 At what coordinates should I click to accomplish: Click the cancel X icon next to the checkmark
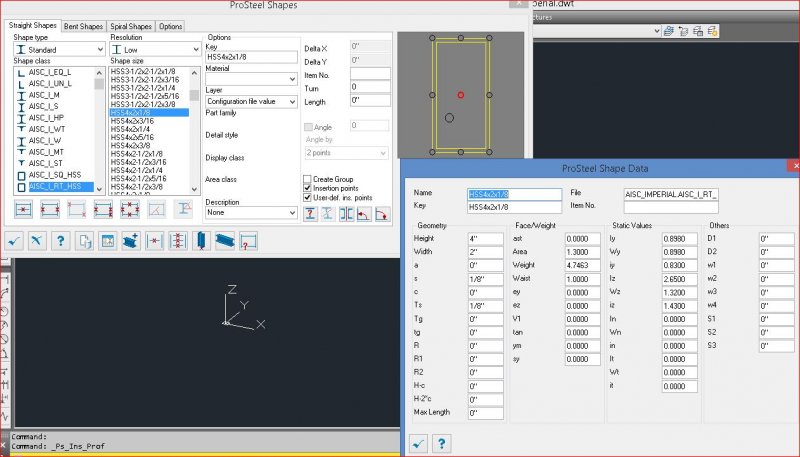tap(36, 241)
